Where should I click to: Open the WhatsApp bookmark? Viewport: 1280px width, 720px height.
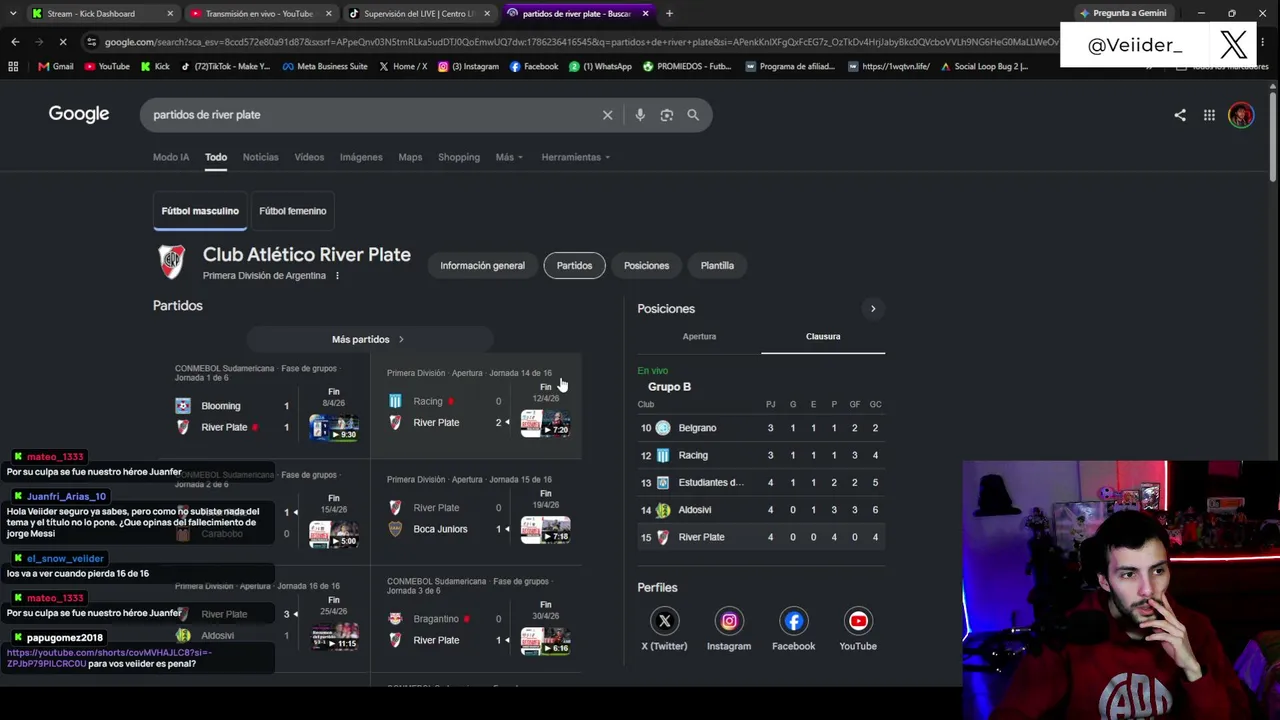point(602,67)
